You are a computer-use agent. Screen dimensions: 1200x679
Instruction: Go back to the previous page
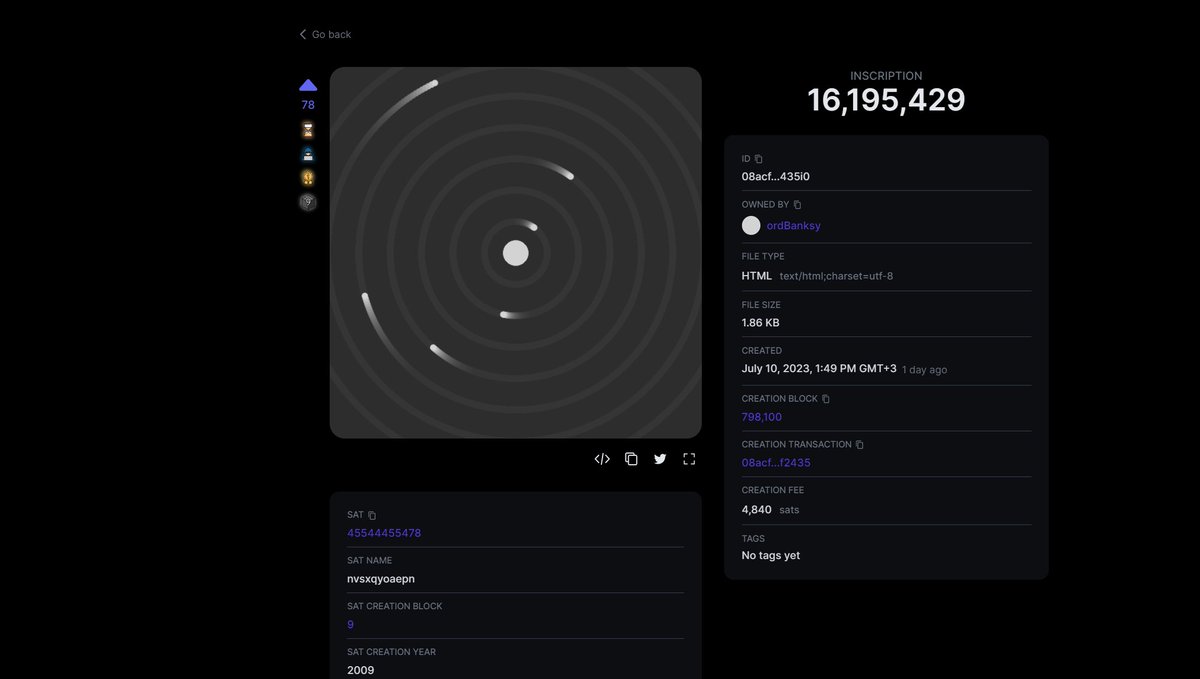(325, 34)
